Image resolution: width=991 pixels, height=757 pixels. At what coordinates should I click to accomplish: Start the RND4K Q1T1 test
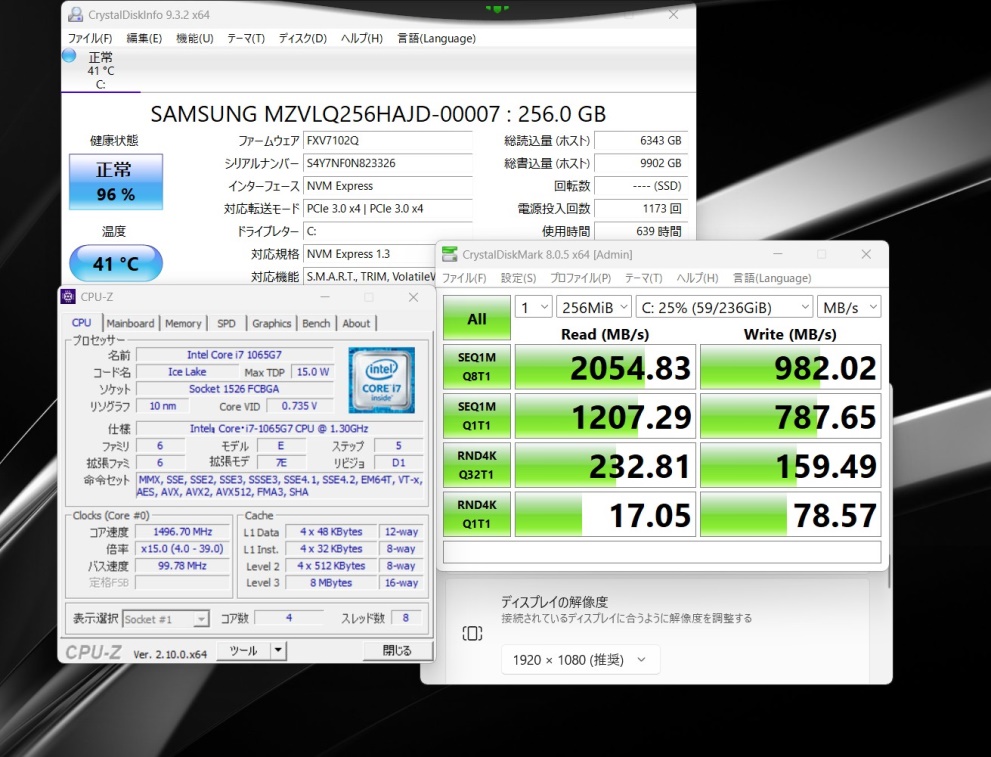(x=477, y=514)
